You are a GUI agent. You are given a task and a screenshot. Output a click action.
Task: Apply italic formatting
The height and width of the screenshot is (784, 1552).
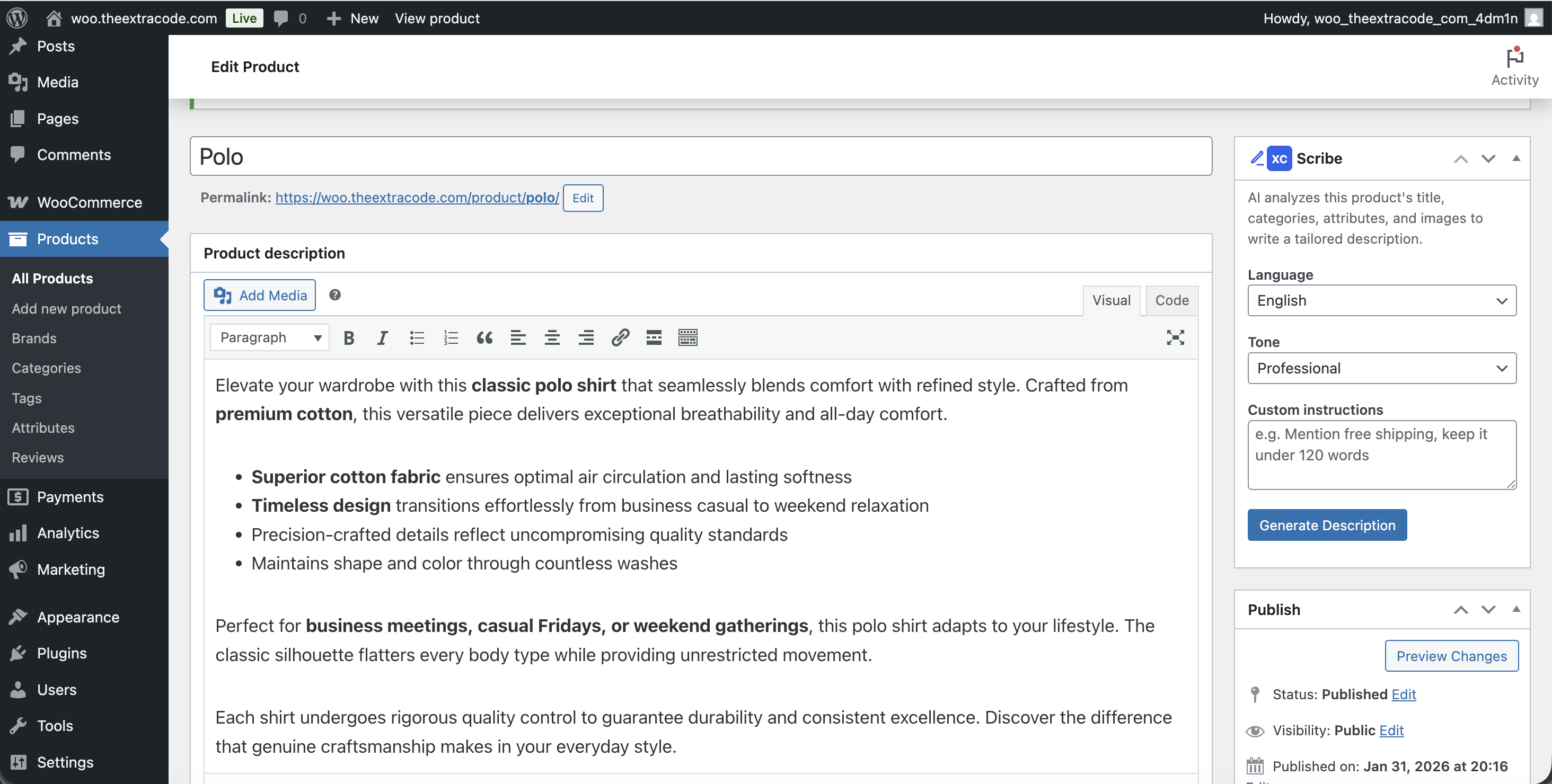coord(382,337)
